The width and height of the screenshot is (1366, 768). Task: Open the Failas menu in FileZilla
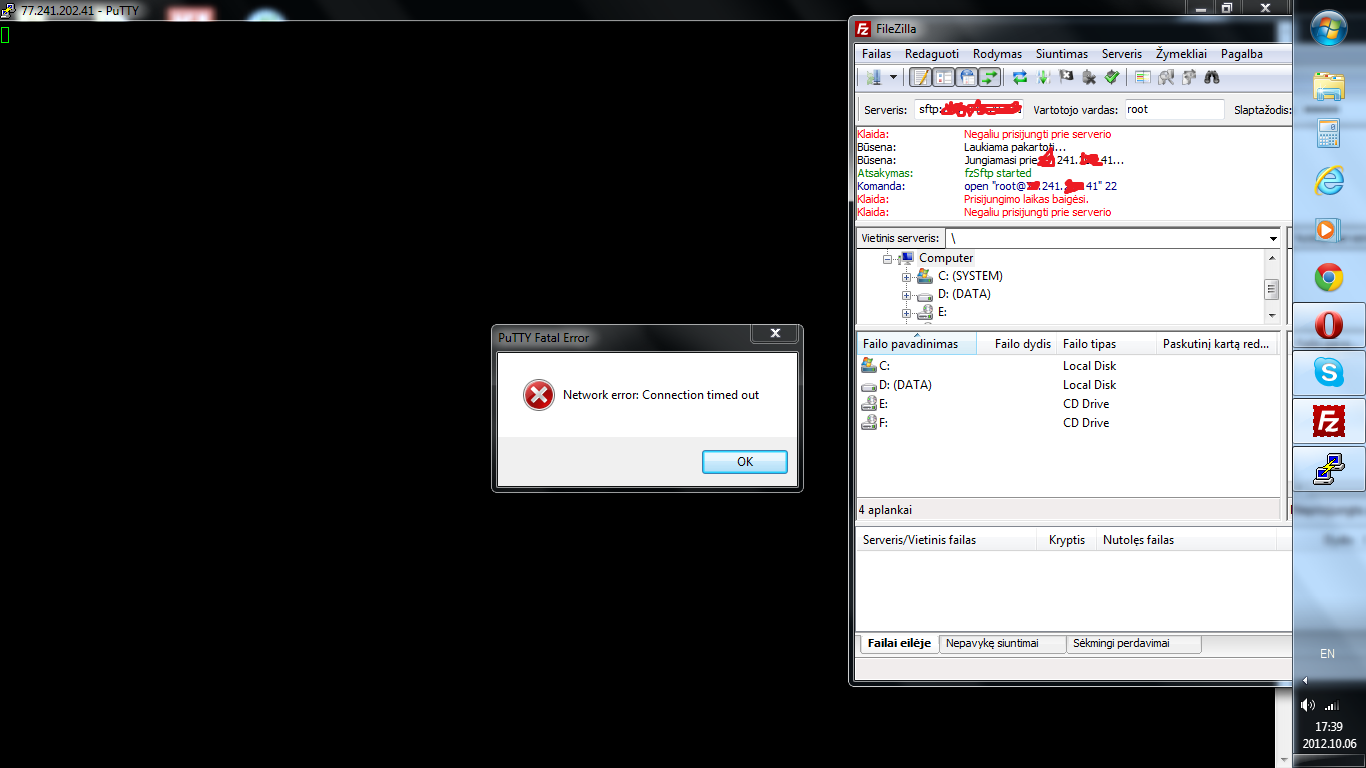pyautogui.click(x=876, y=54)
